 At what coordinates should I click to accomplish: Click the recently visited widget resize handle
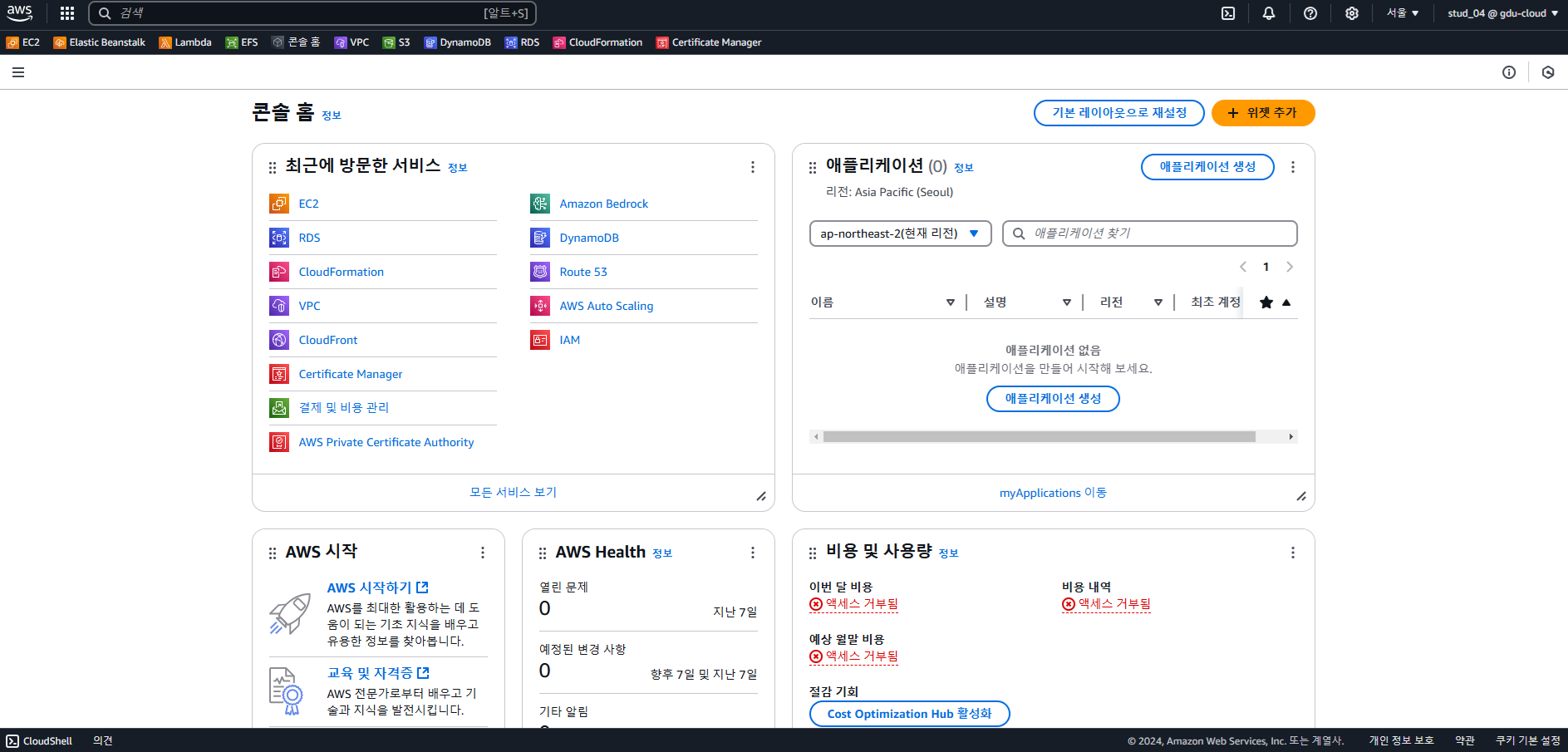[761, 497]
